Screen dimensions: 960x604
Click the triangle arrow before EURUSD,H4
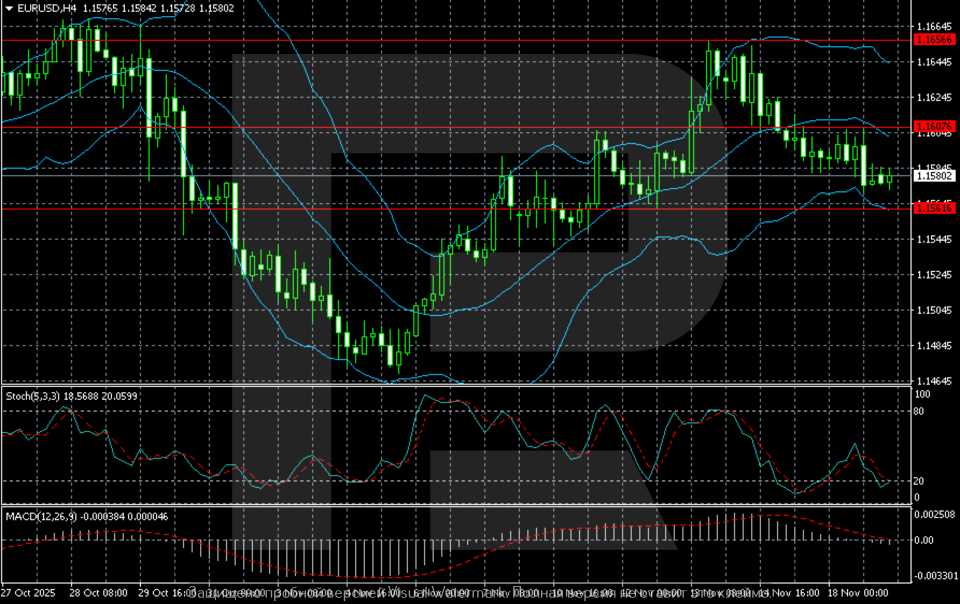point(7,8)
